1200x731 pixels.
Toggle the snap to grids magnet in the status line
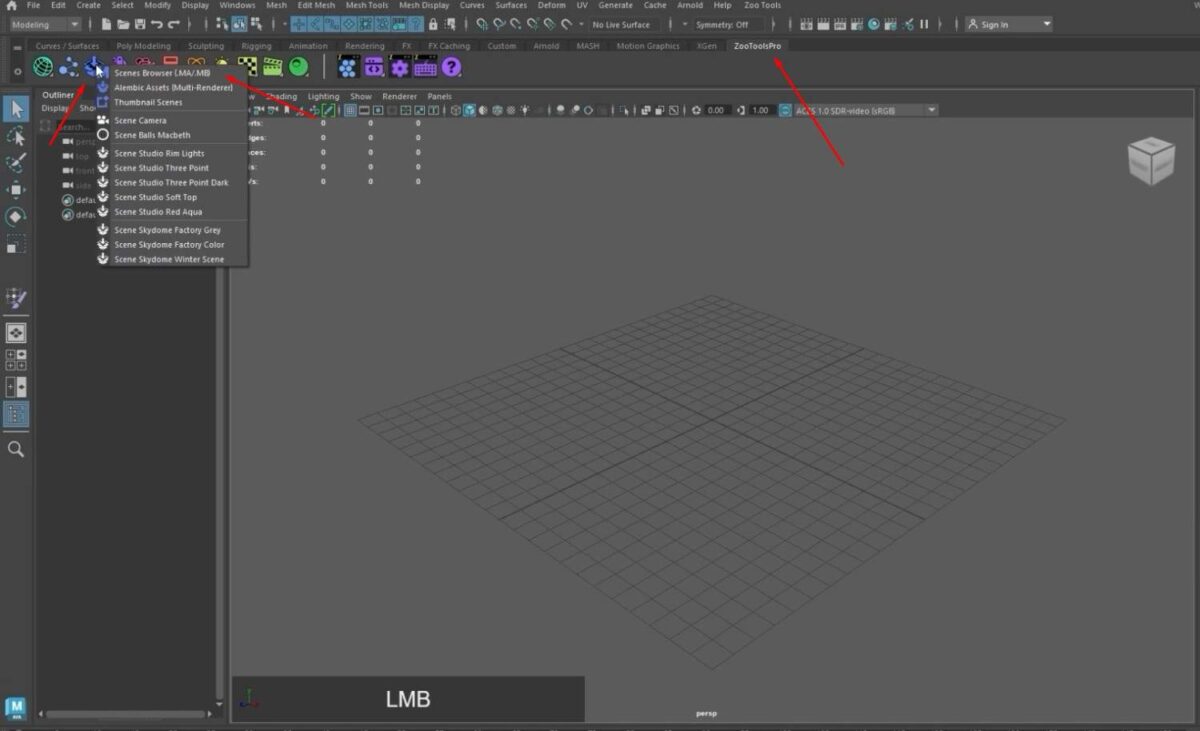482,25
